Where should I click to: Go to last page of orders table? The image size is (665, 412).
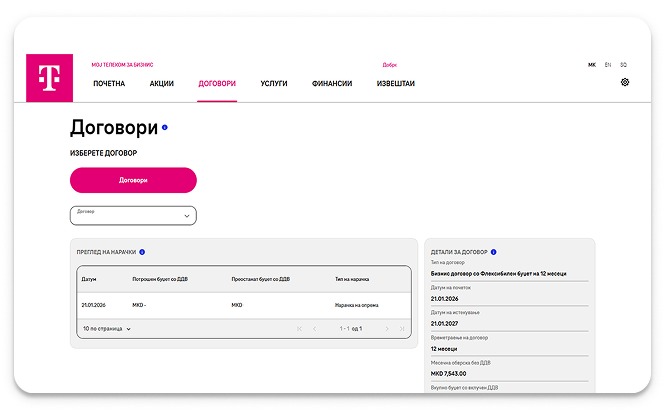402,329
